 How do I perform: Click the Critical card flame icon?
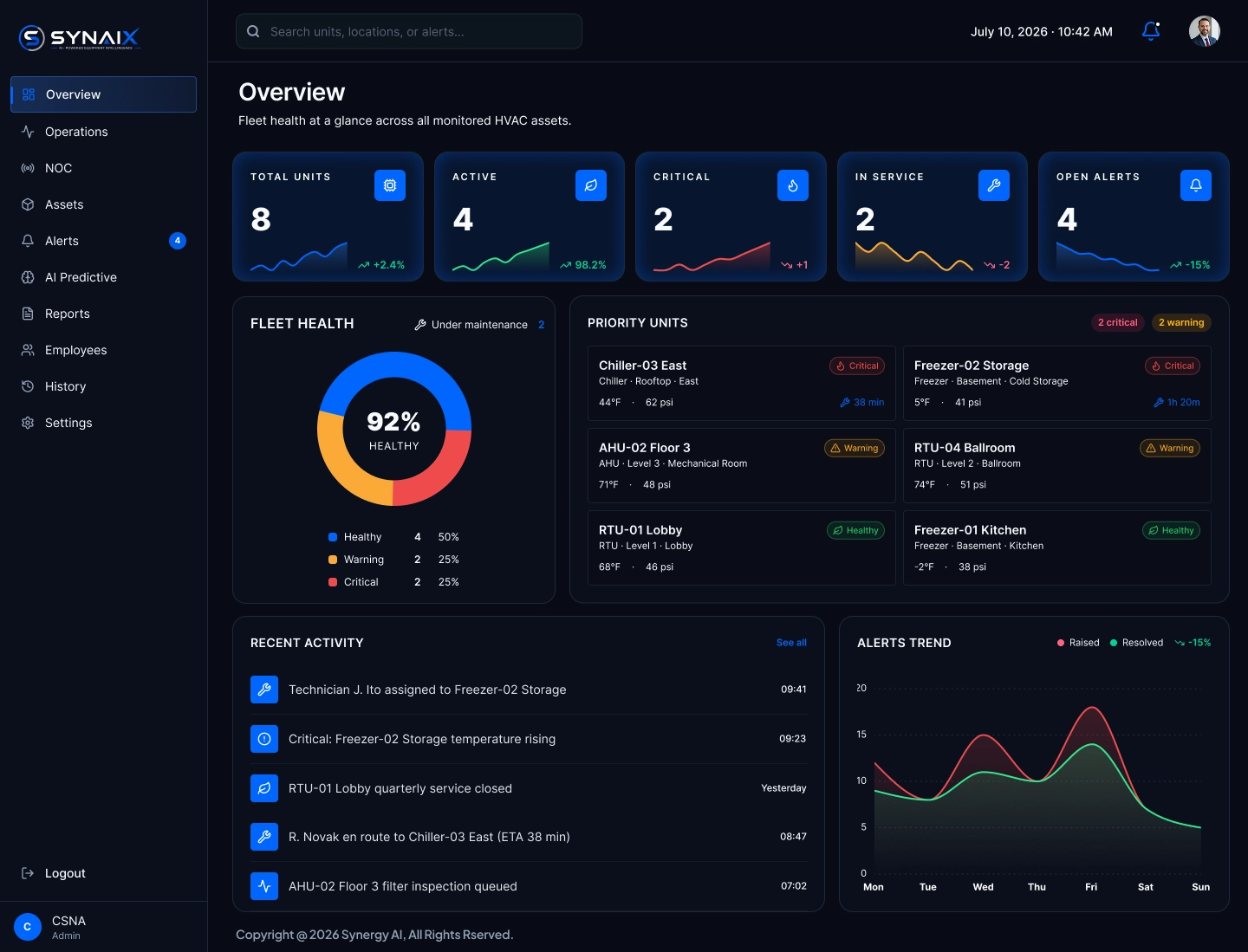(x=793, y=185)
